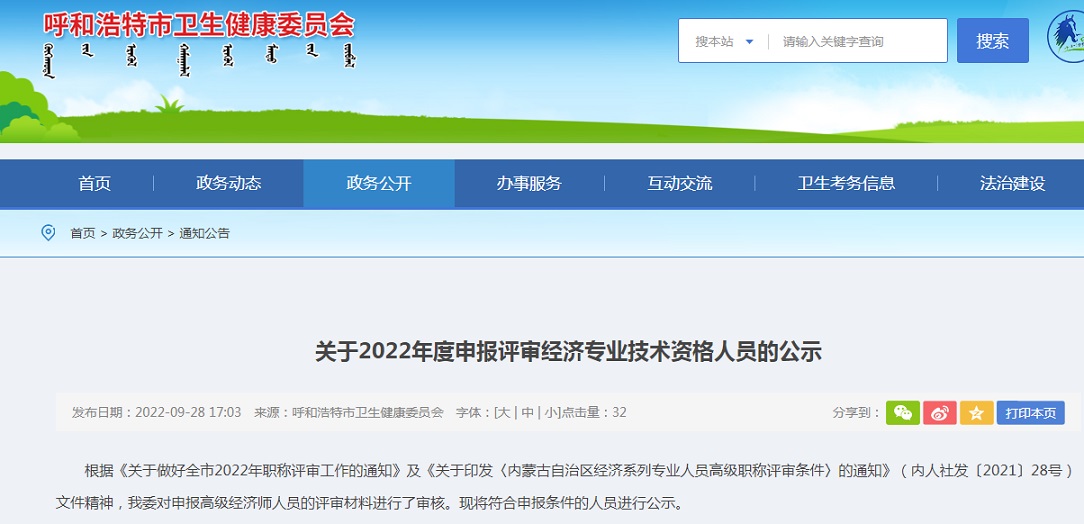
Task: Click the location pin breadcrumb icon
Action: tap(48, 233)
